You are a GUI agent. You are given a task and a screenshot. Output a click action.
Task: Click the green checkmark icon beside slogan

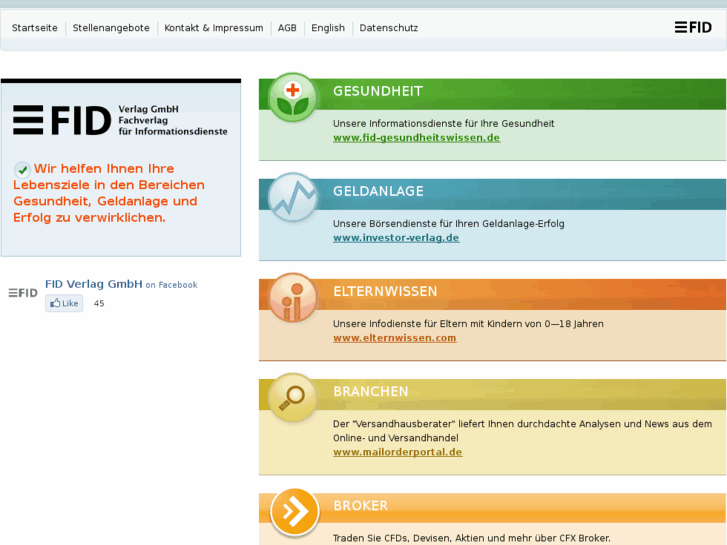pos(22,170)
